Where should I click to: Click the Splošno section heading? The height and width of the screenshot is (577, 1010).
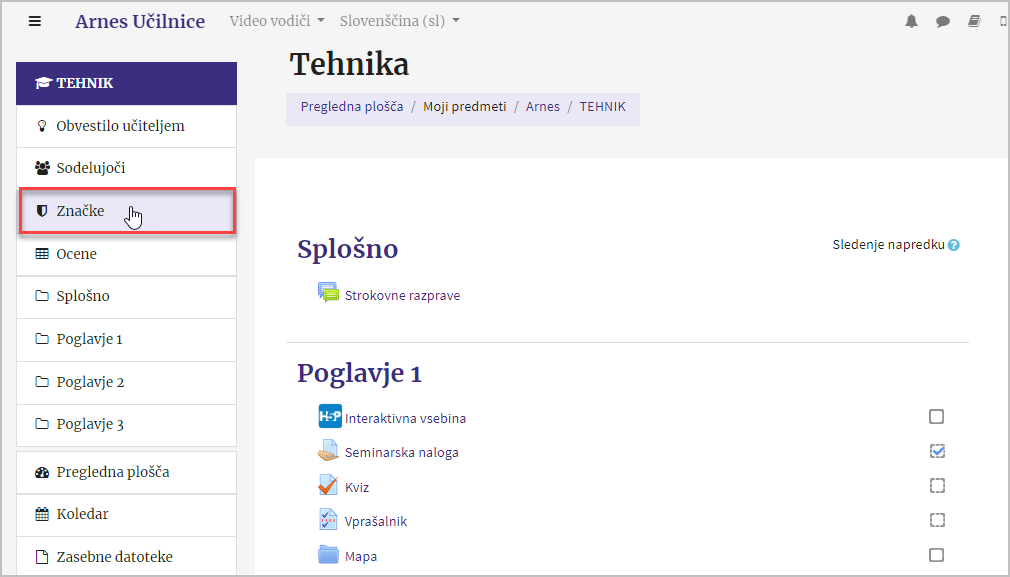(348, 249)
